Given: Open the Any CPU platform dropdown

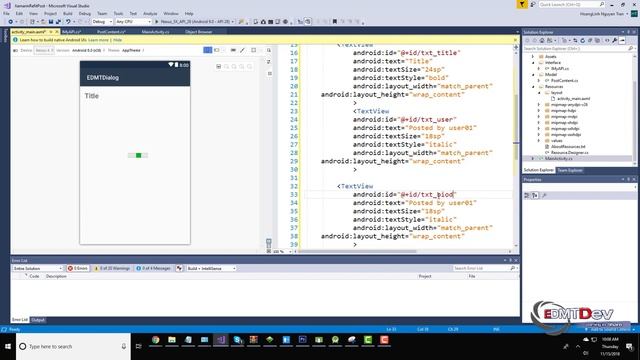Looking at the screenshot, I should [133, 22].
